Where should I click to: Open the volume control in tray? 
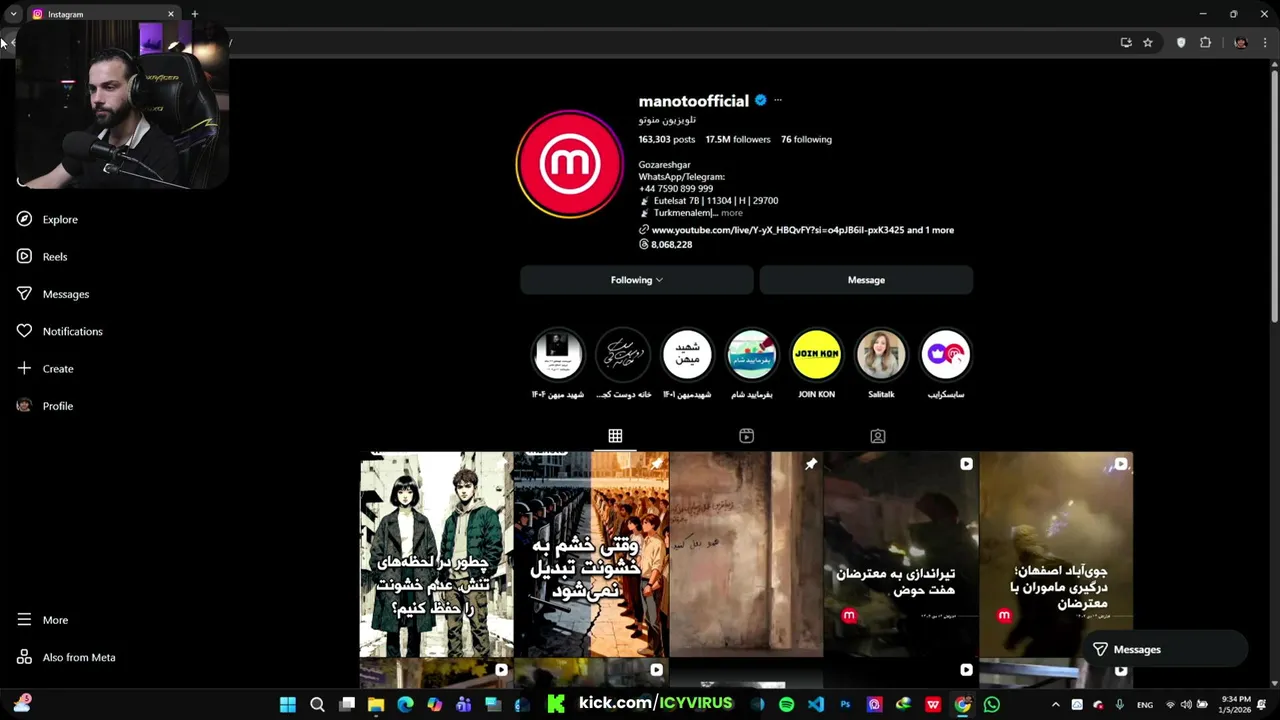1186,705
